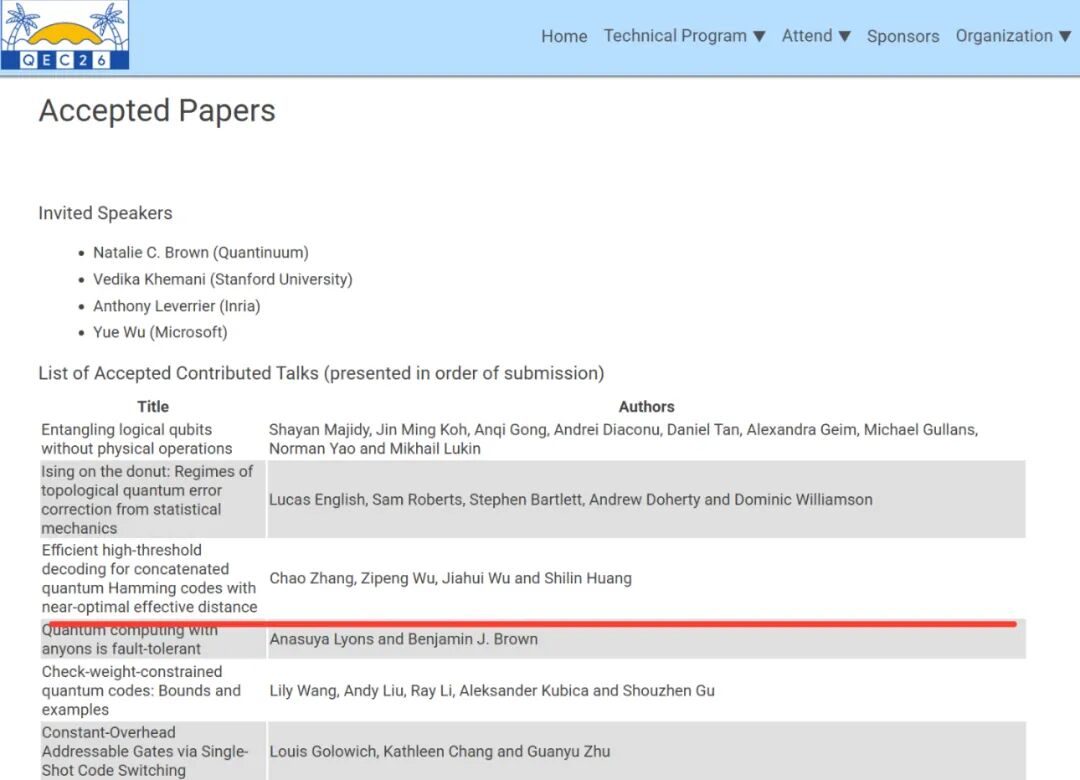1080x780 pixels.
Task: Click Natalie C. Brown speaker entry
Action: tap(200, 253)
